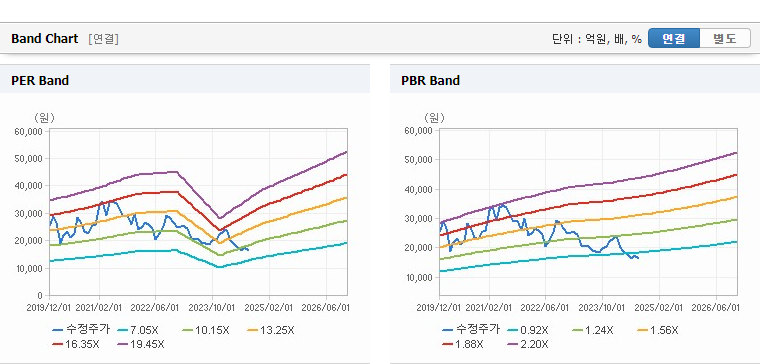The image size is (760, 364).
Task: Click 2026/06/01 on PBR Band x-axis
Action: [x=715, y=307]
